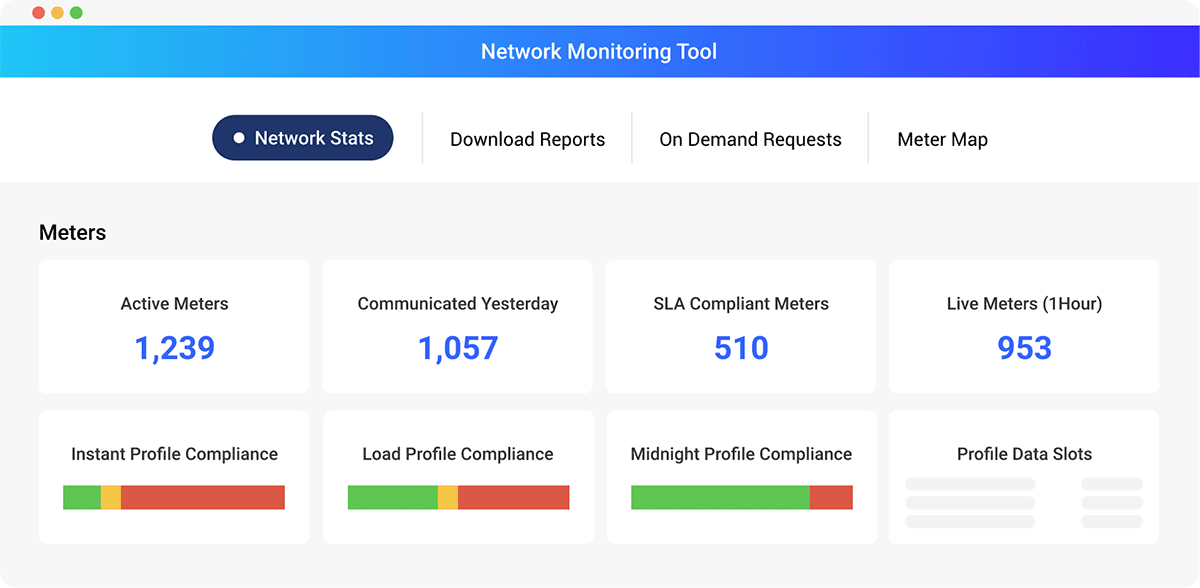Click green segment of Instant Profile Compliance bar
This screenshot has height=588, width=1200.
pos(82,497)
